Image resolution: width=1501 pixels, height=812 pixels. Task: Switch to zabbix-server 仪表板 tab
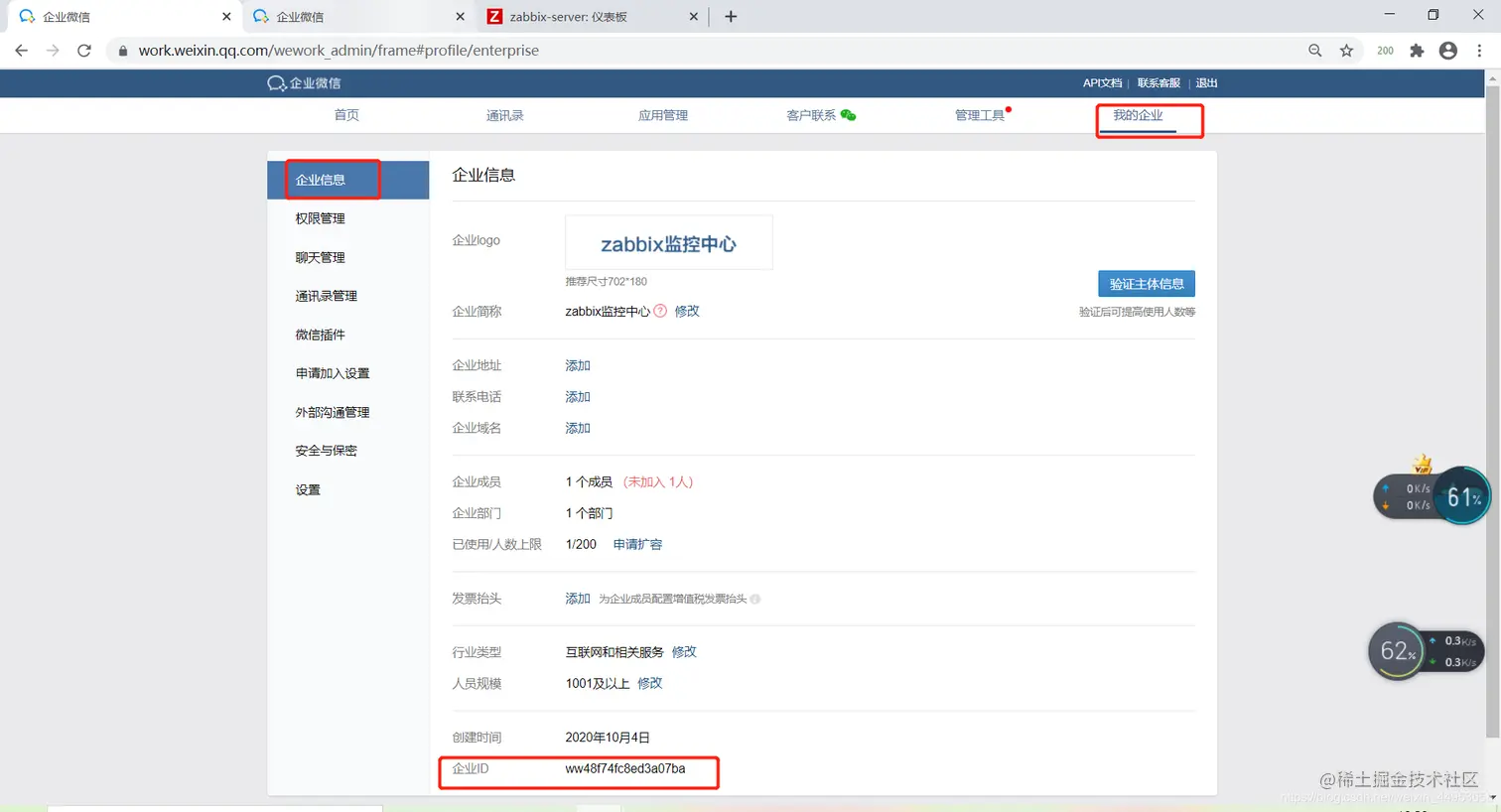[x=591, y=17]
